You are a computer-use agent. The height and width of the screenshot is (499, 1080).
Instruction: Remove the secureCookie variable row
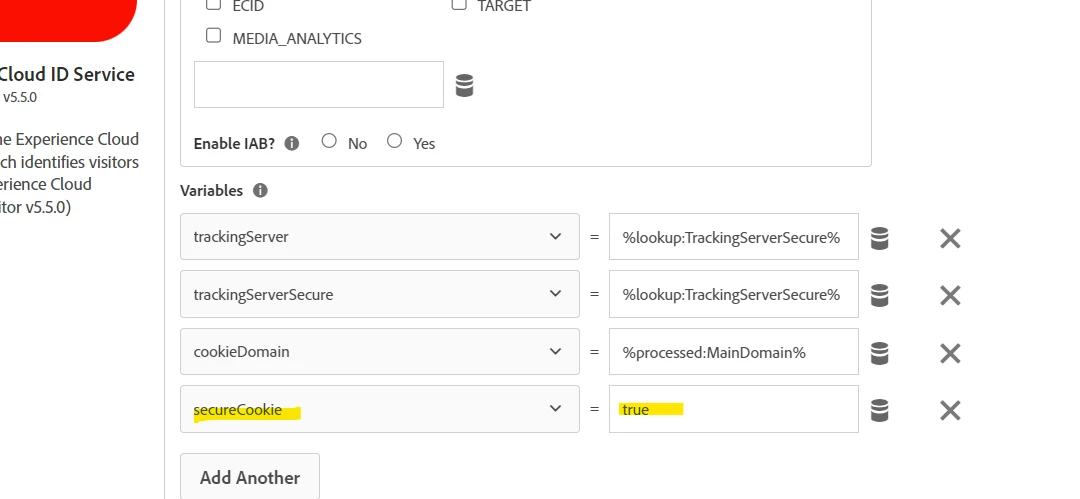click(950, 410)
